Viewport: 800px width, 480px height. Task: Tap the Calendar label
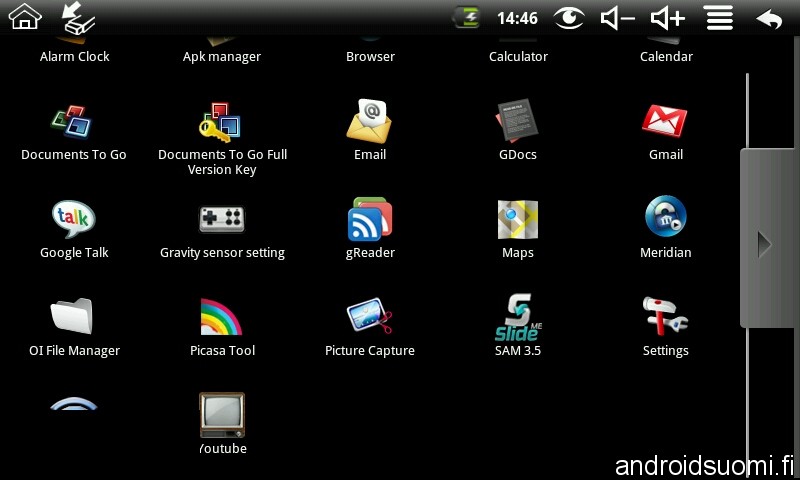click(x=666, y=57)
